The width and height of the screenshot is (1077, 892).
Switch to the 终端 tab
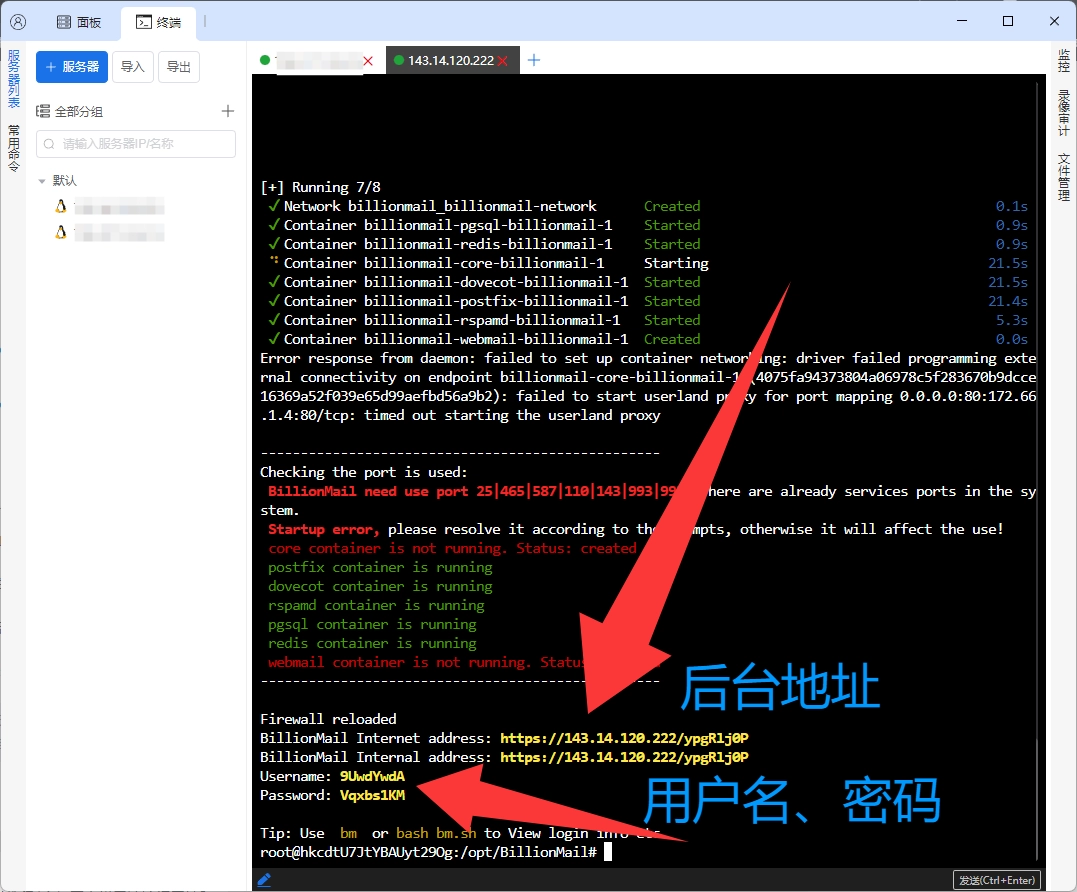pyautogui.click(x=159, y=22)
